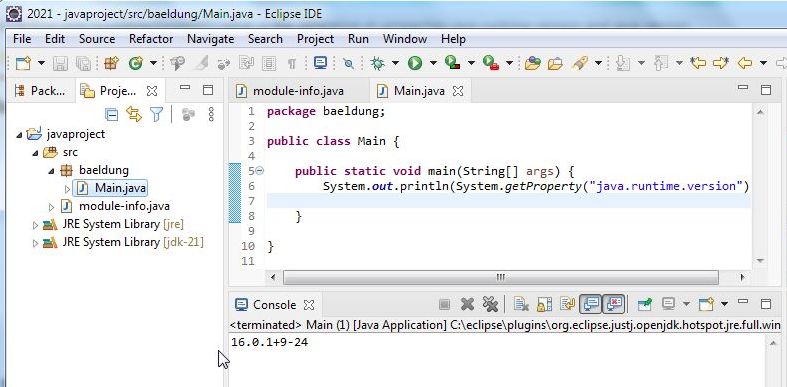The image size is (787, 387).
Task: Click Back to previous edit location arrow
Action: 698,63
